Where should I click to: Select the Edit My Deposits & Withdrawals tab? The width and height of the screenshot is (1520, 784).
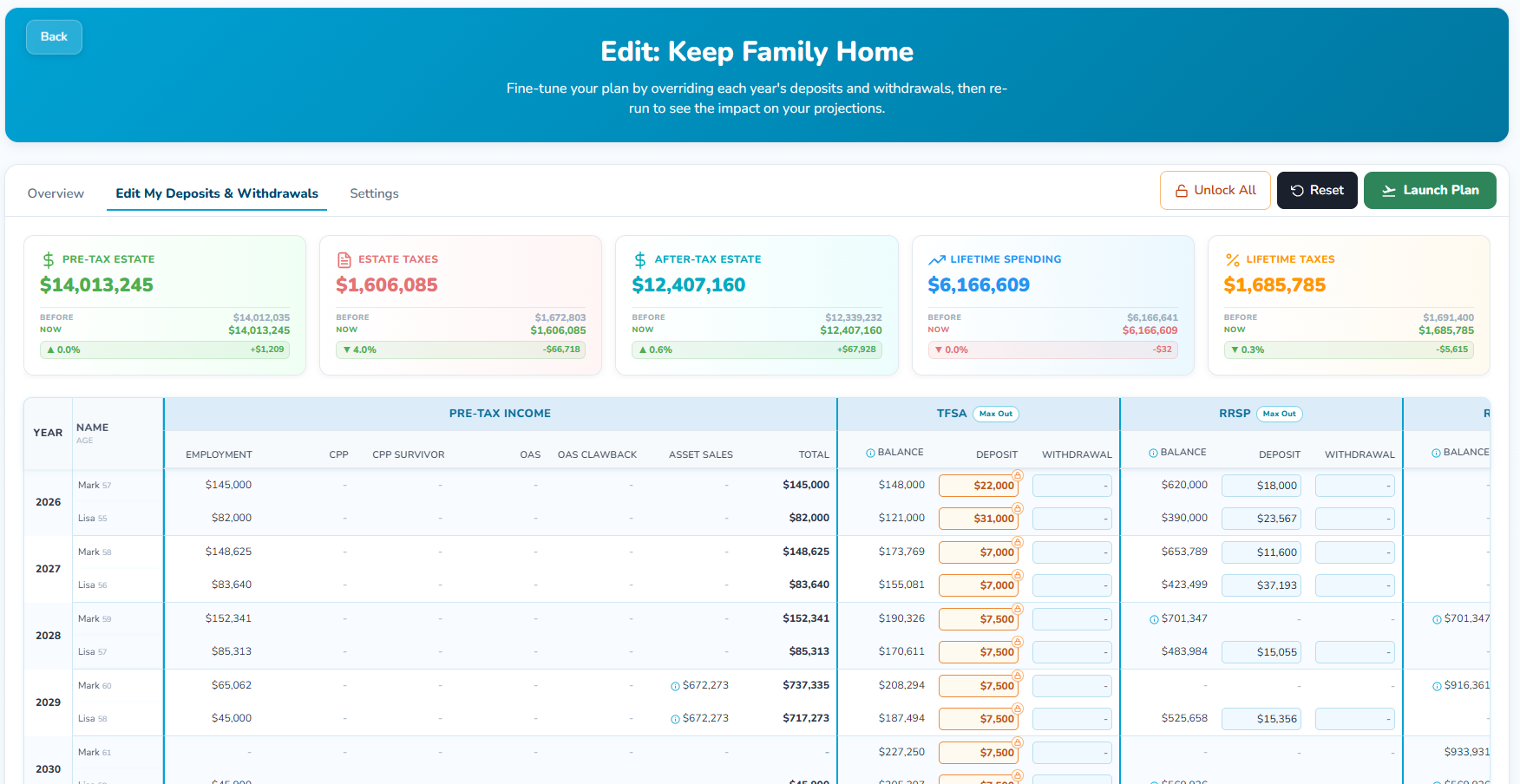click(x=217, y=193)
